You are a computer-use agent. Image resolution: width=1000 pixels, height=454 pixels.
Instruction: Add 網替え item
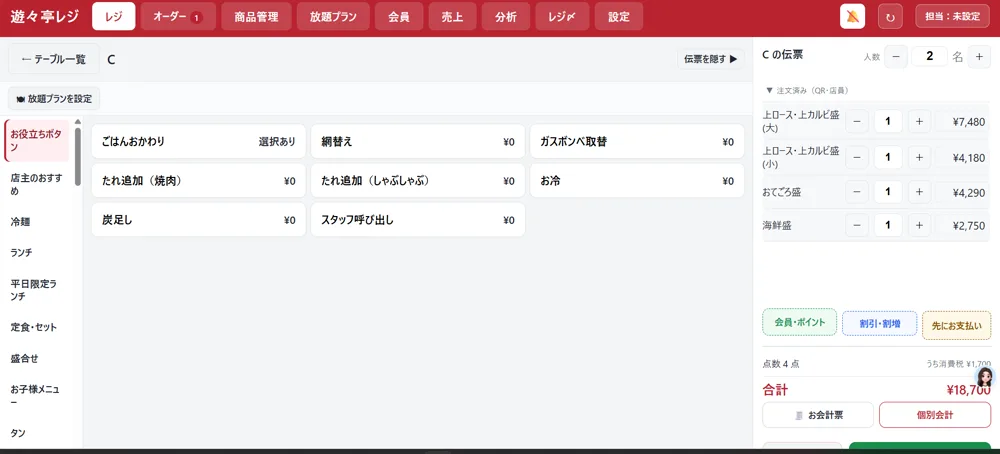[x=418, y=142]
